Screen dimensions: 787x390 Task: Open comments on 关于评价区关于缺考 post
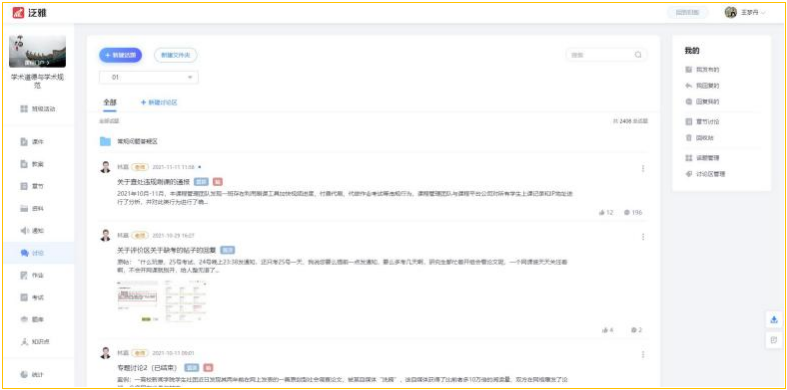click(636, 330)
